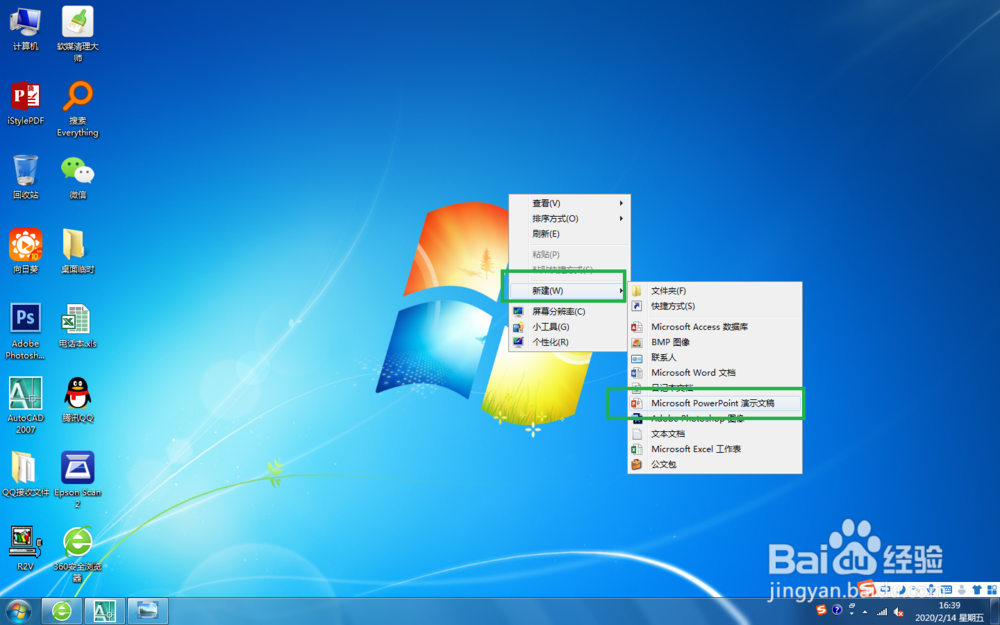Select Microsoft Excel 工作表 entry

click(715, 449)
